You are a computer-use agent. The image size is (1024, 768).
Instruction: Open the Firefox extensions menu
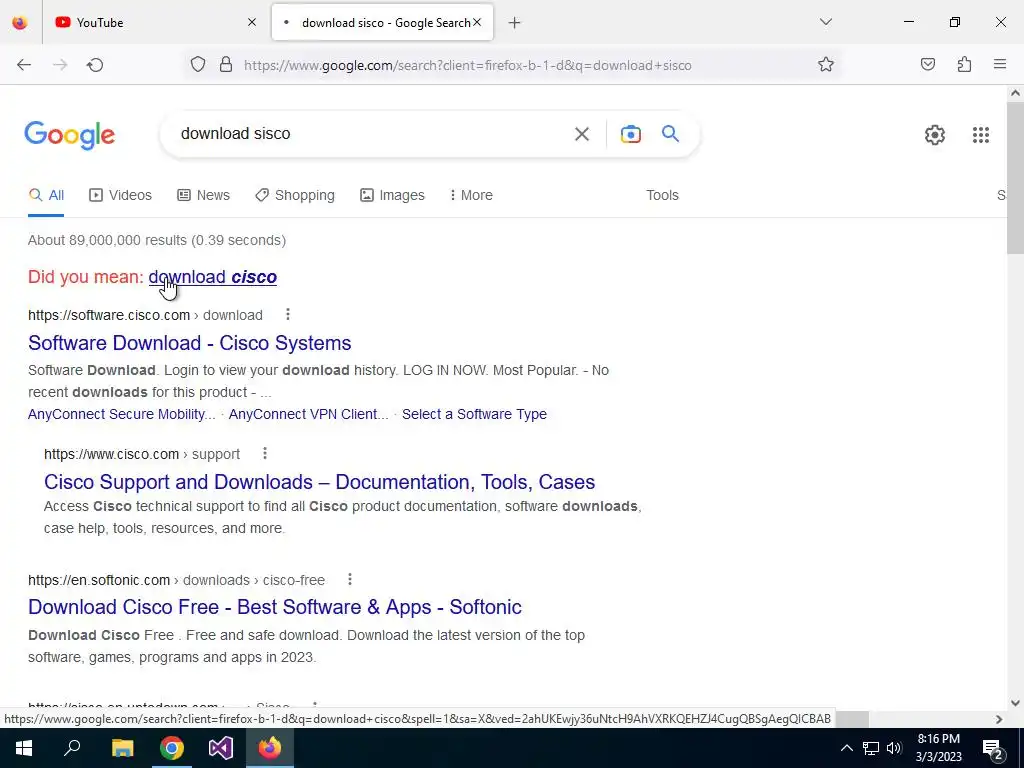(x=964, y=65)
